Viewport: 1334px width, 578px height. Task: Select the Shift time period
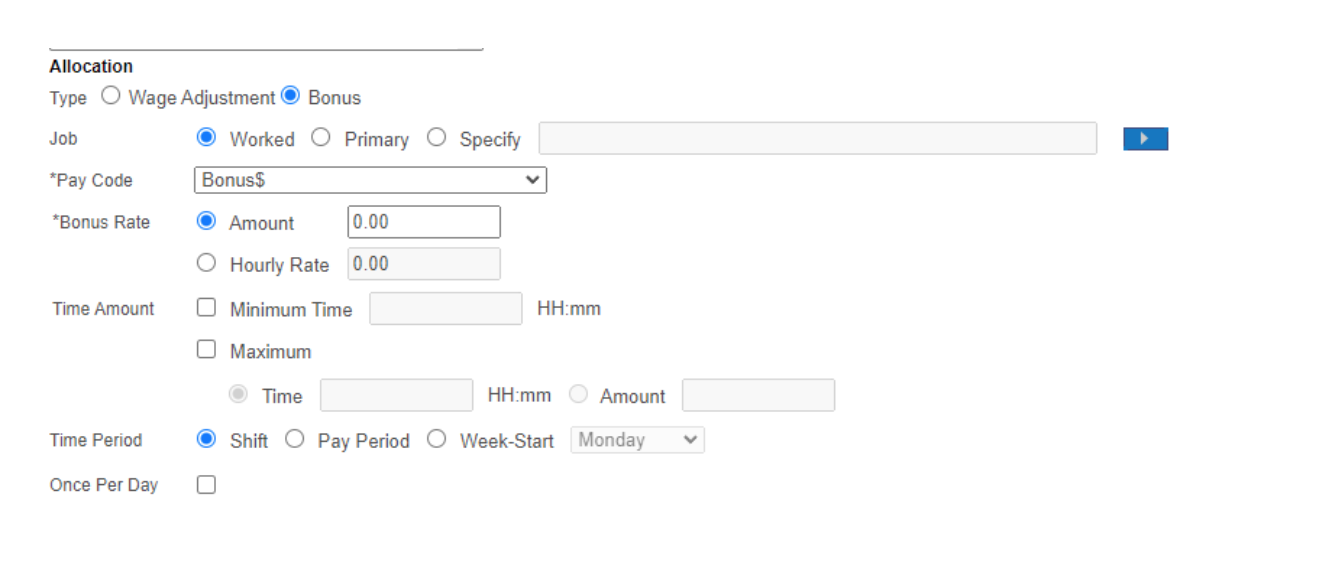(207, 440)
